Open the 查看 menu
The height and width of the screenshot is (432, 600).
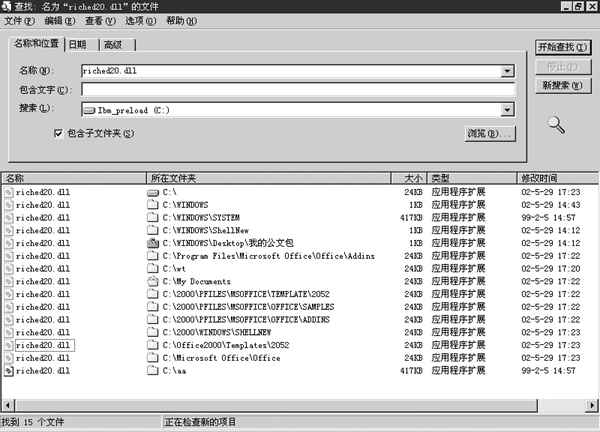100,21
